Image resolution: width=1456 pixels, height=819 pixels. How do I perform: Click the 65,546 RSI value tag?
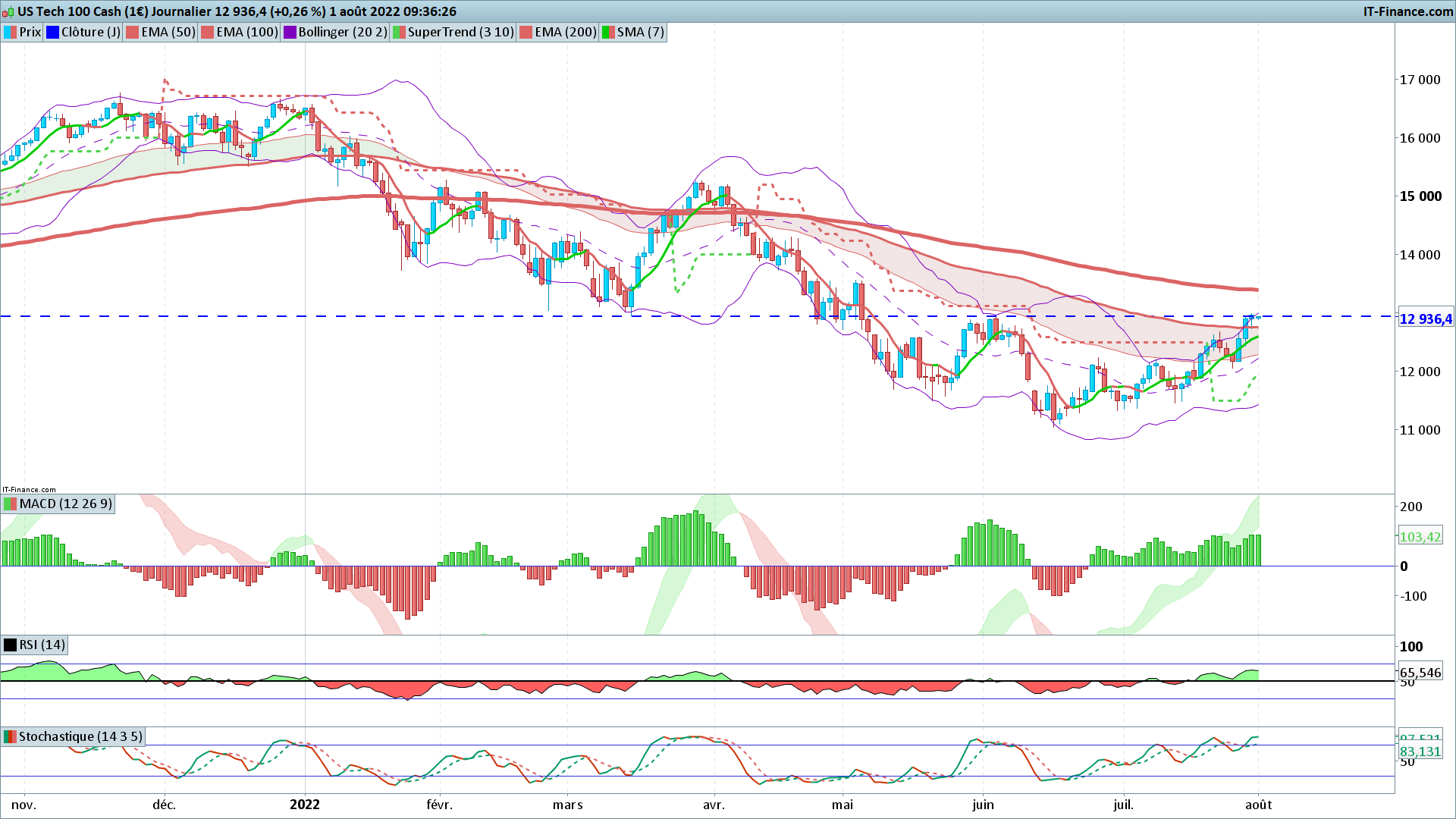(1420, 673)
